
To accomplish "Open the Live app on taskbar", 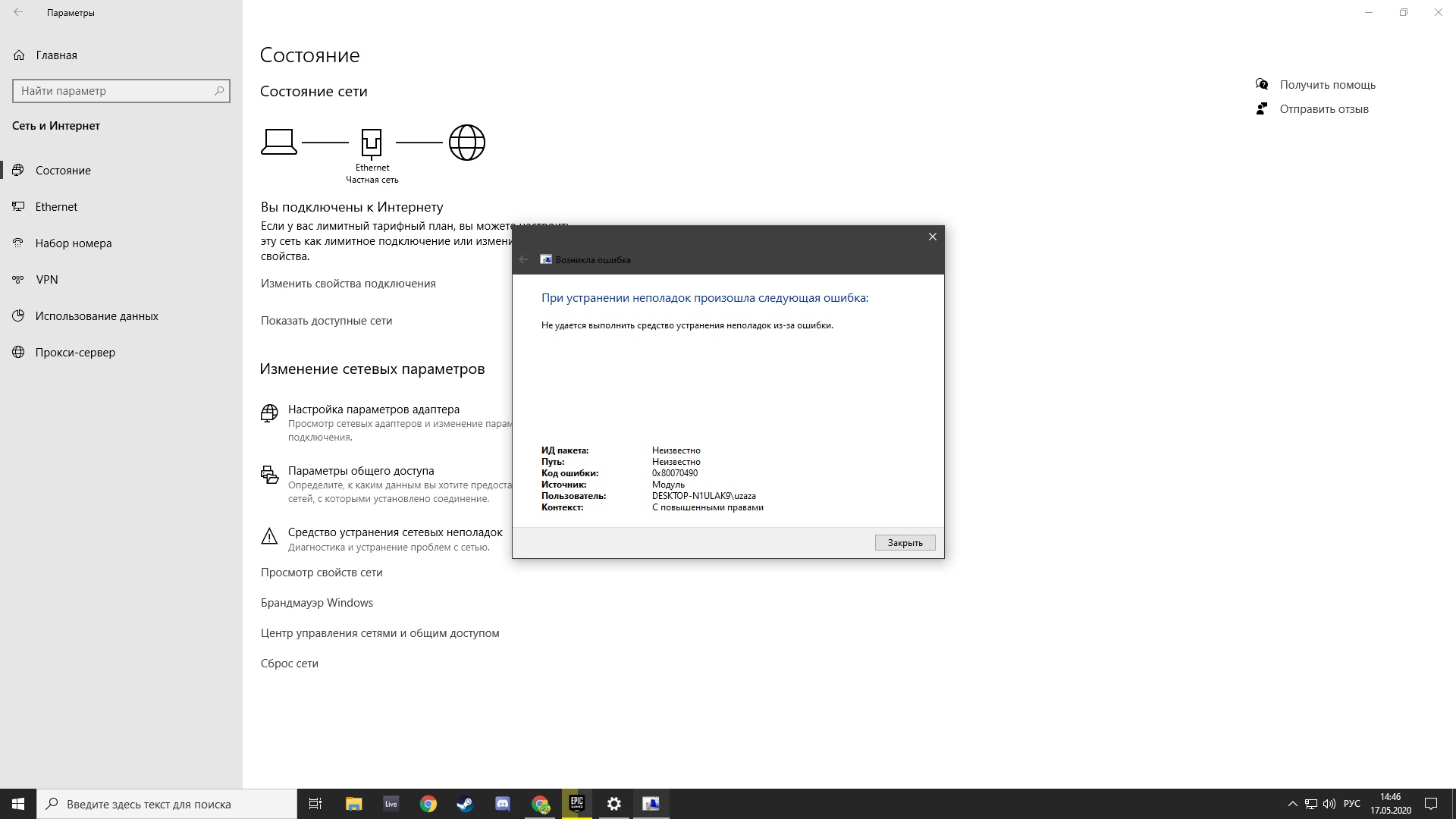I will (x=391, y=804).
